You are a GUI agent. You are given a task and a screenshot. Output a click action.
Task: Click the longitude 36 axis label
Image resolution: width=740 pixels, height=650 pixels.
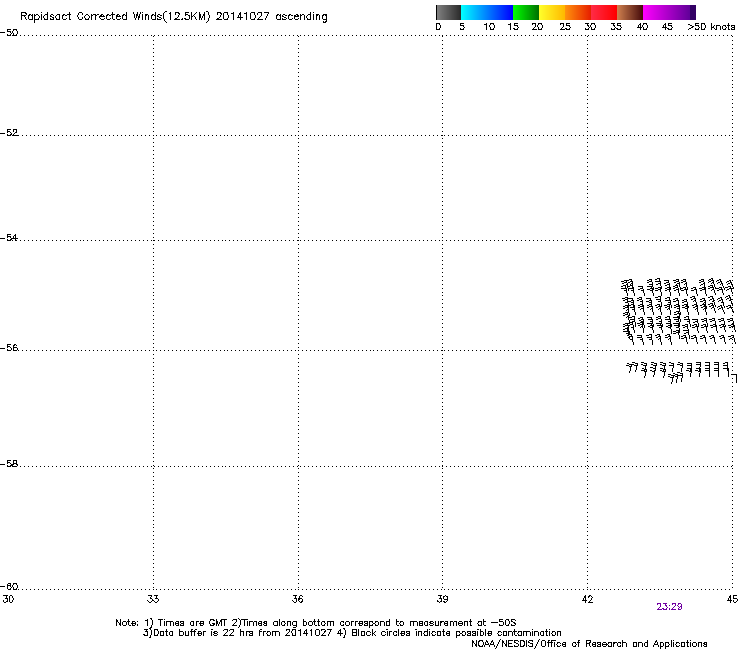point(298,599)
